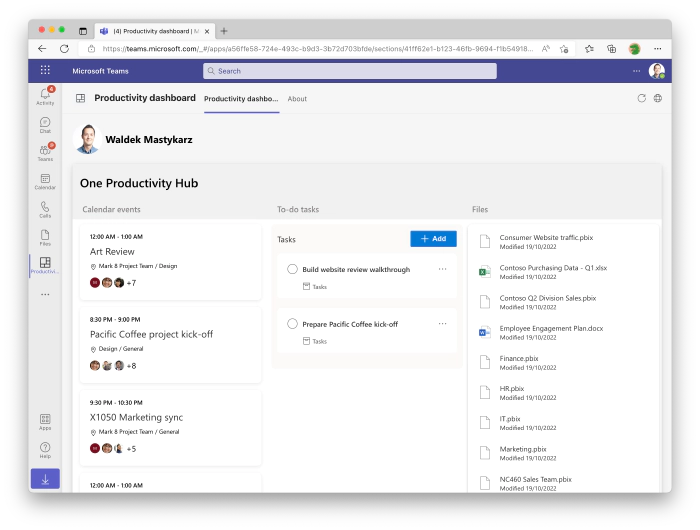
Task: Open IT.pbix file
Action: click(x=510, y=419)
